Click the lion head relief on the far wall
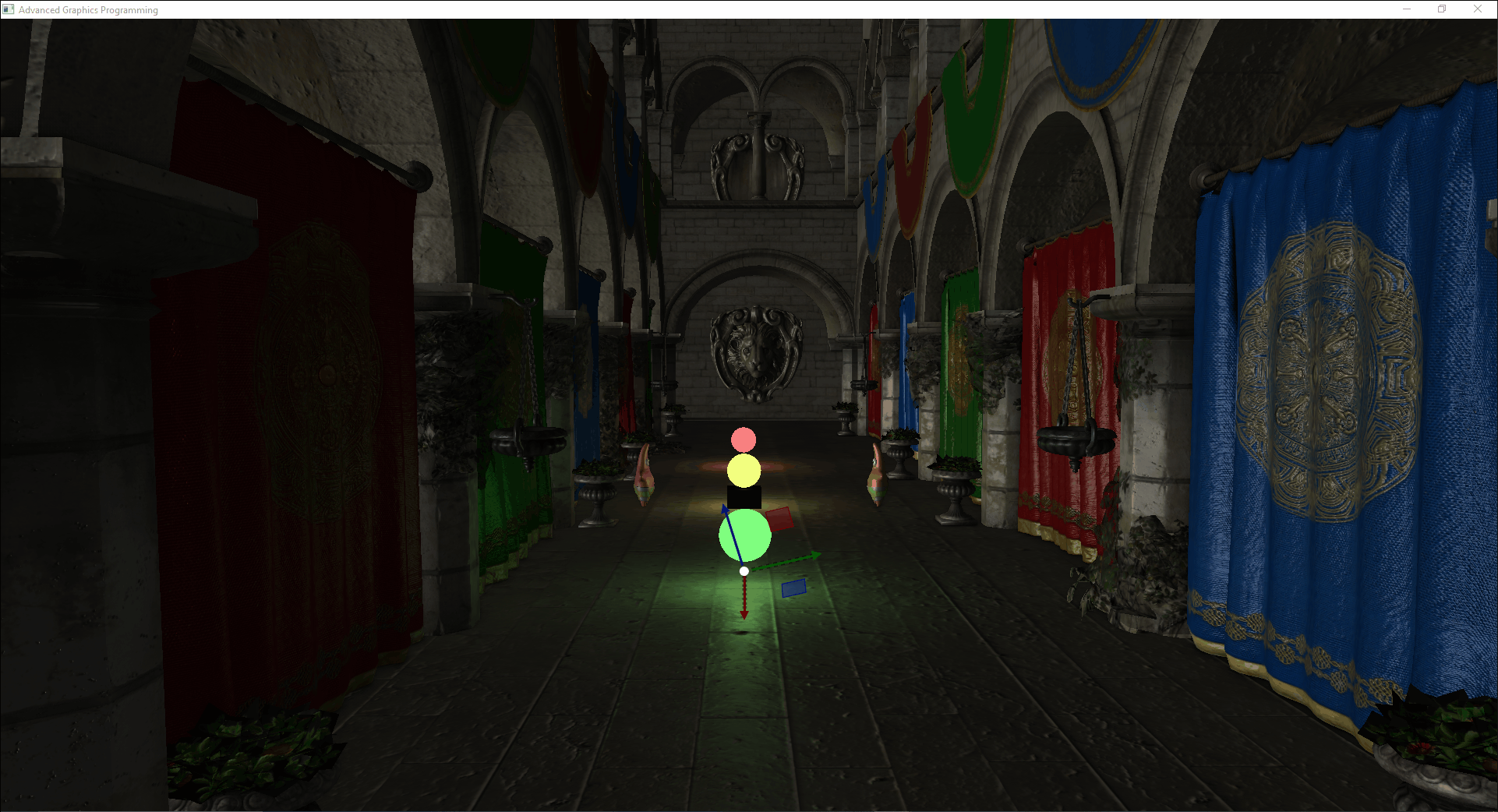Viewport: 1498px width, 812px height. click(755, 352)
